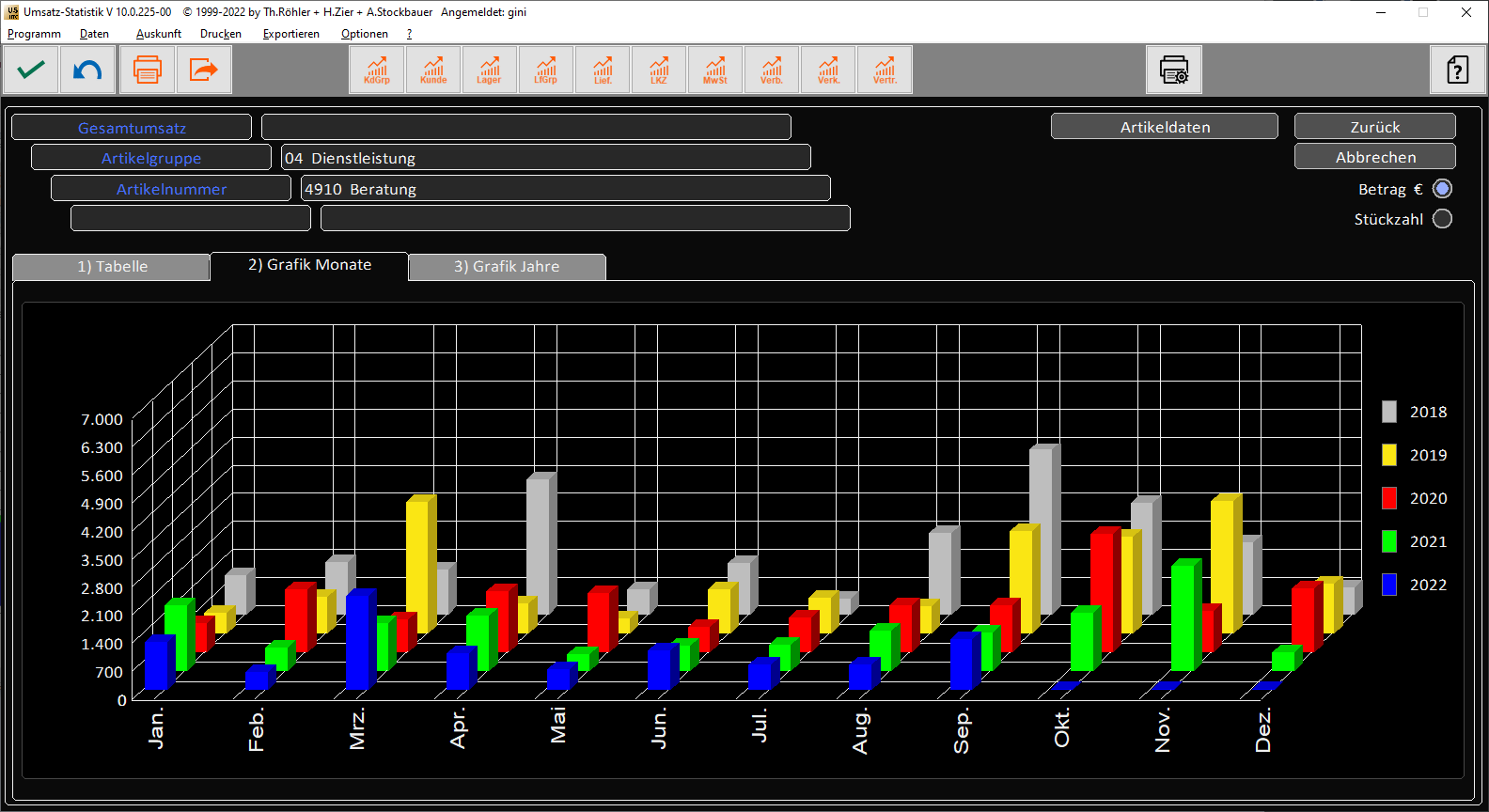Open the Exportieren menu

point(290,34)
